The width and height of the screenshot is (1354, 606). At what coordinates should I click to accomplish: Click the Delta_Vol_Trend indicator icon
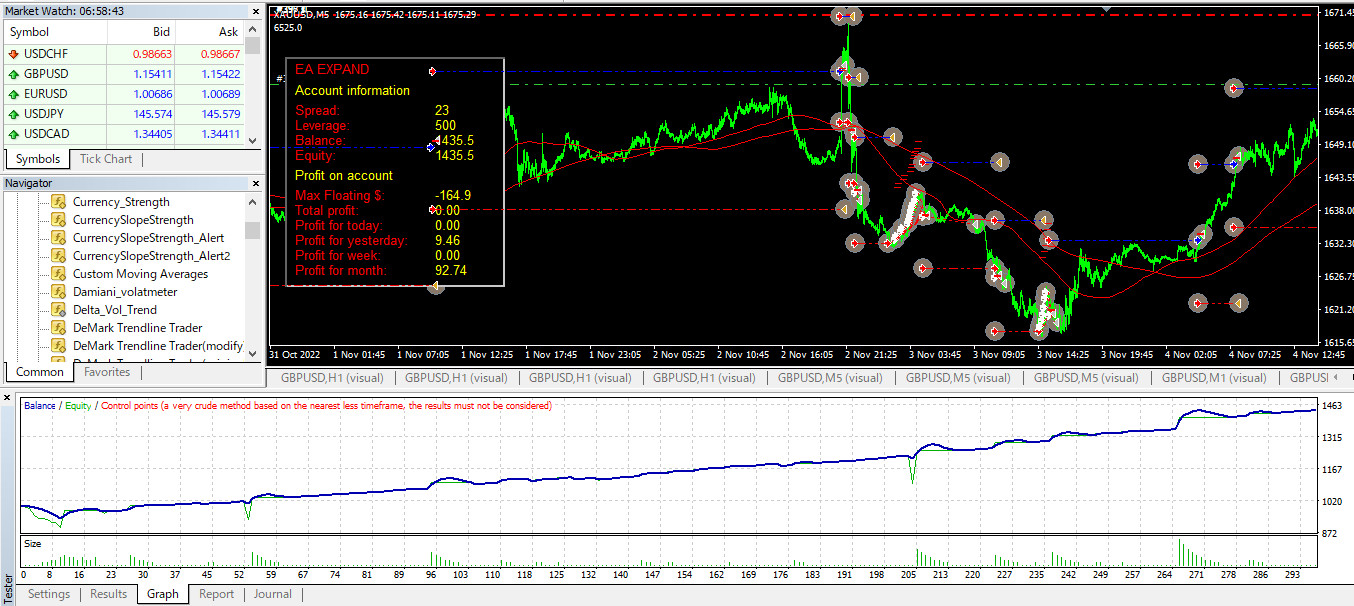58,310
